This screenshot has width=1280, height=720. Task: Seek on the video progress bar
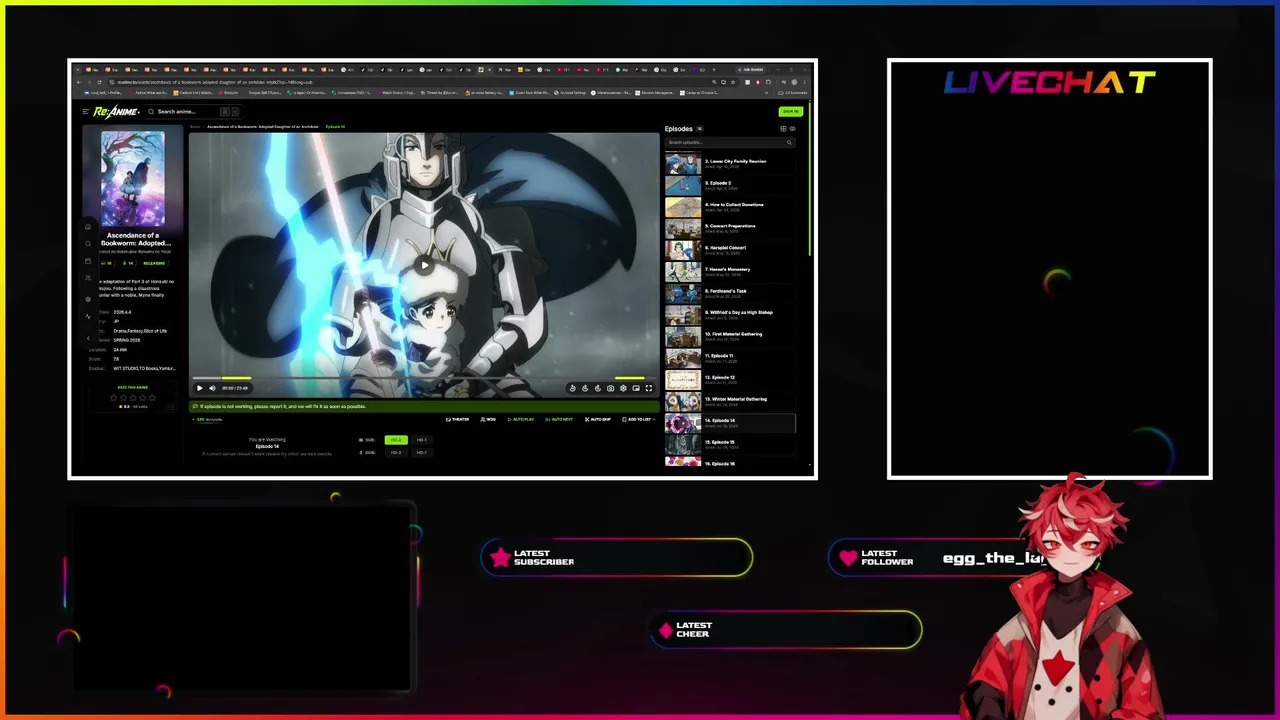423,379
